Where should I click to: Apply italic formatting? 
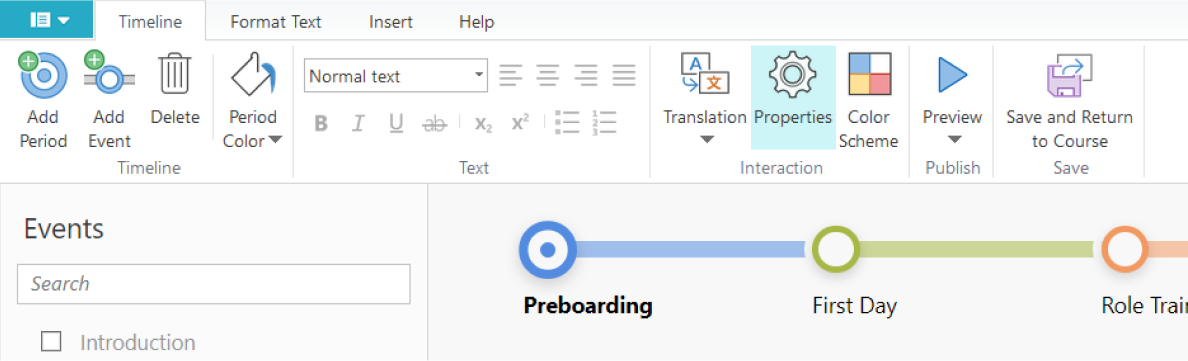coord(358,123)
